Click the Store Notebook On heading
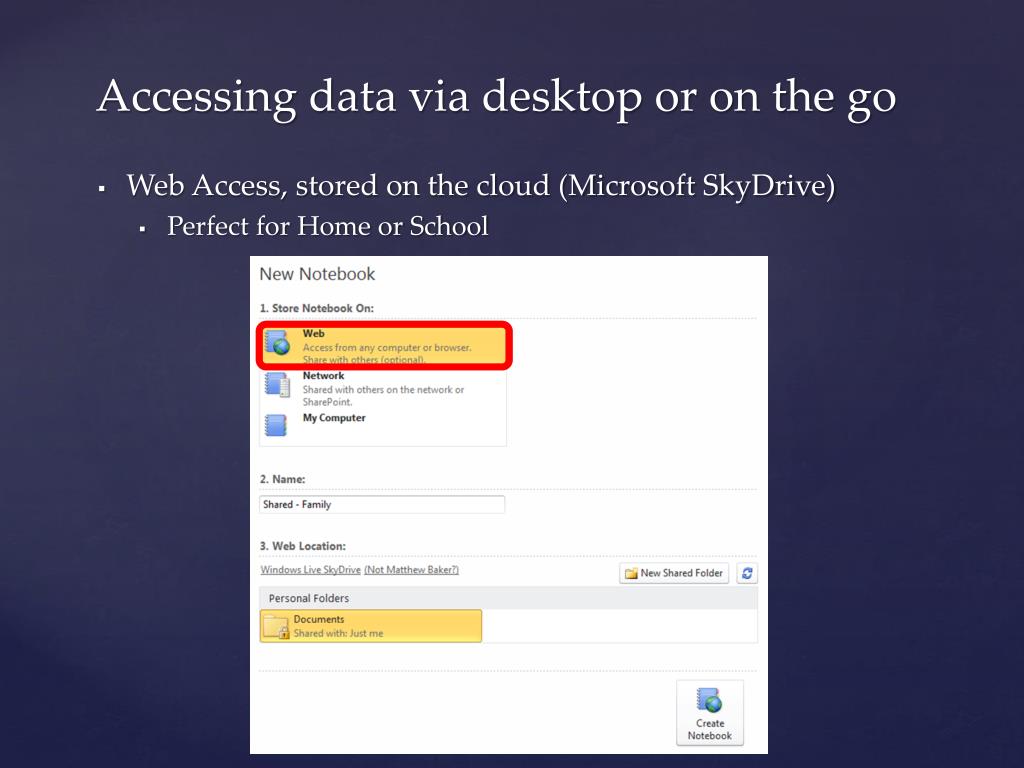This screenshot has height=768, width=1024. [x=317, y=308]
